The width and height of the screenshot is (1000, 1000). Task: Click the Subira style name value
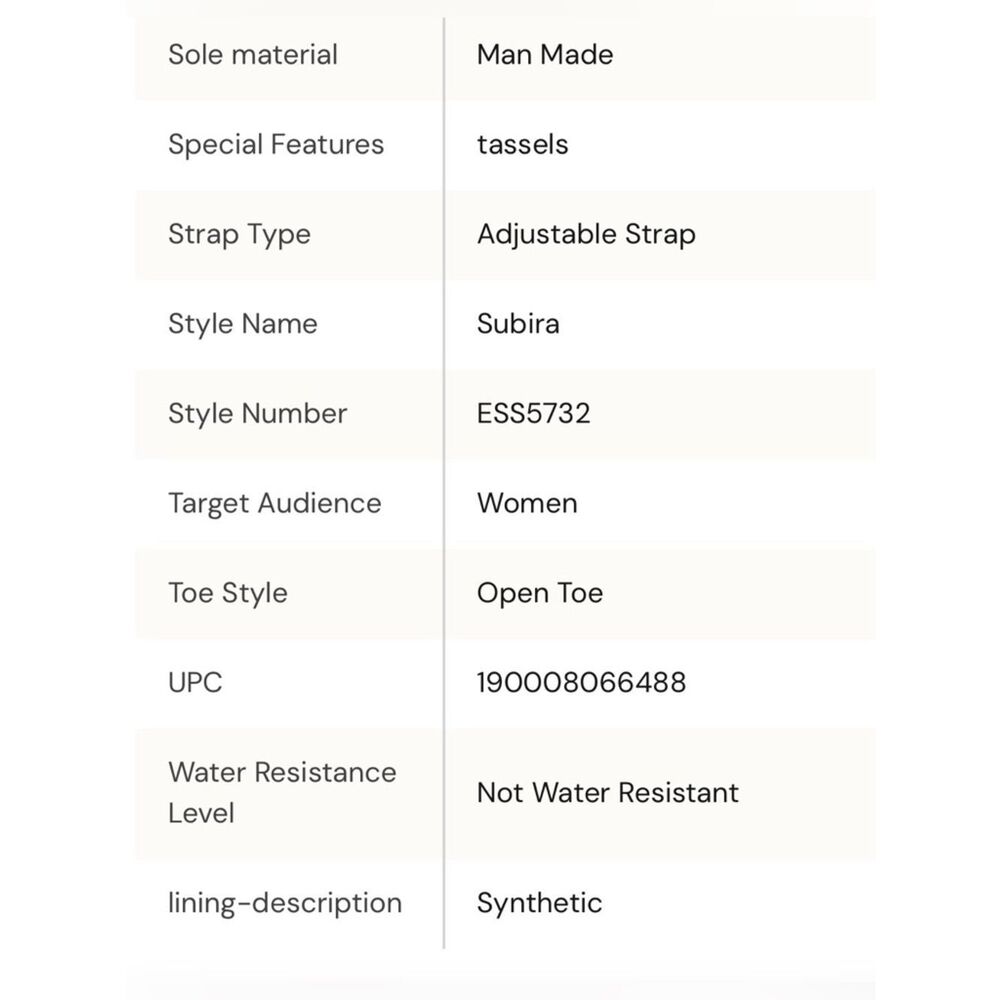(518, 324)
